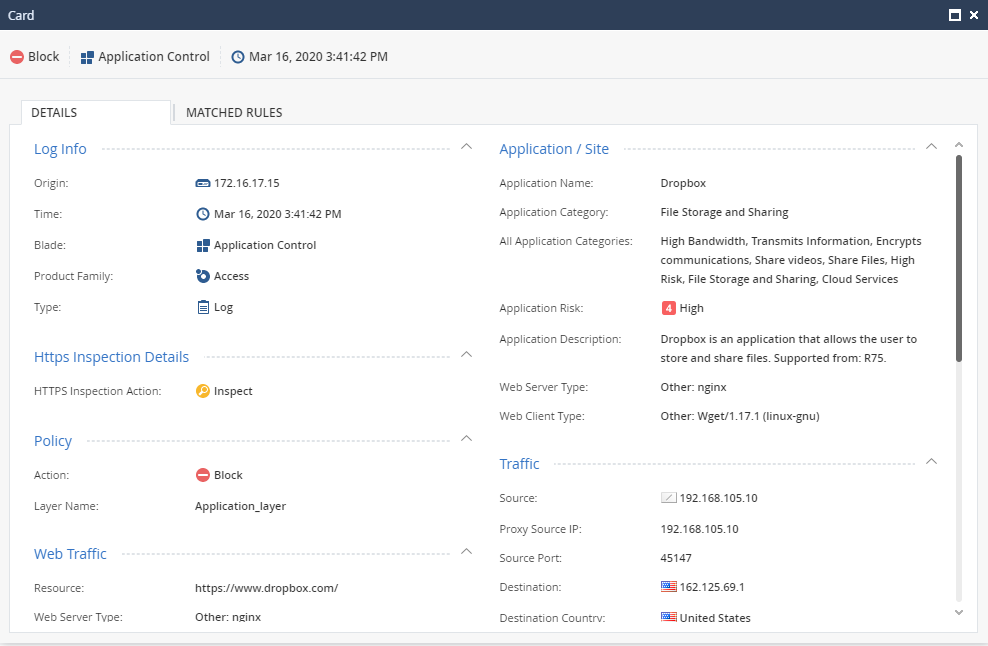Collapse the Https Inspection Details section
988x646 pixels.
point(466,354)
